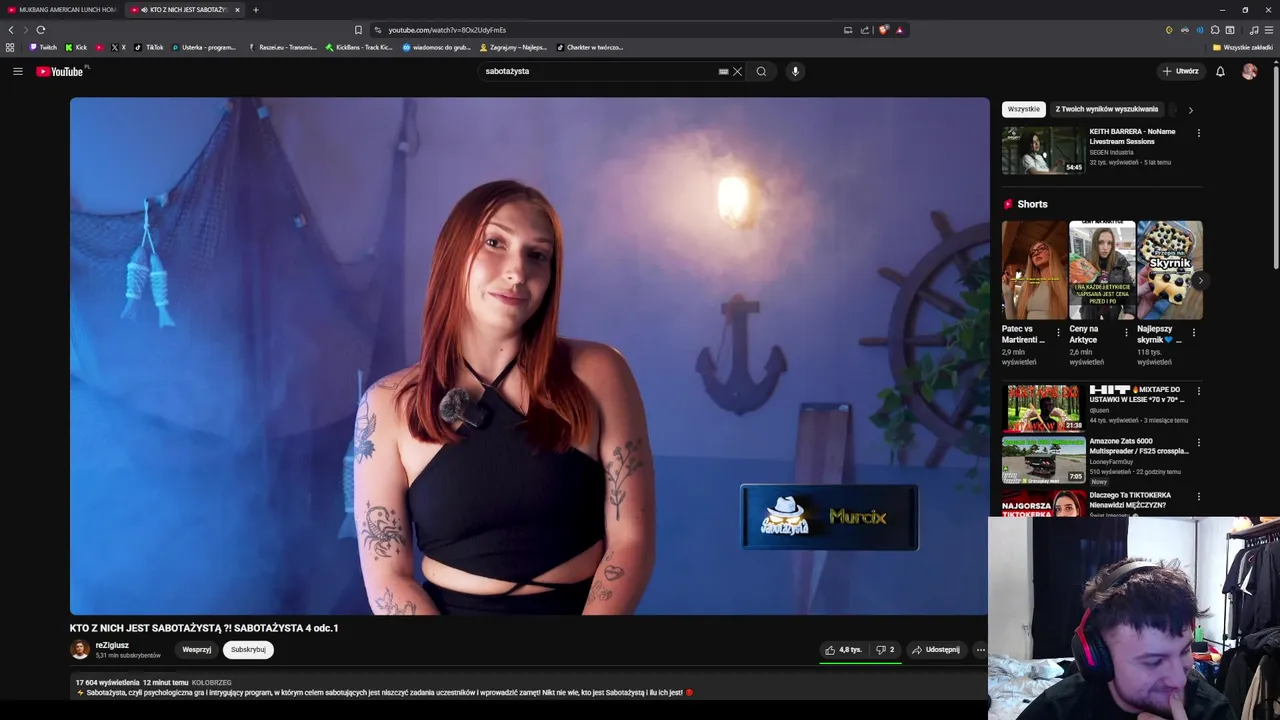Open the TikTok bookmark

[x=149, y=47]
